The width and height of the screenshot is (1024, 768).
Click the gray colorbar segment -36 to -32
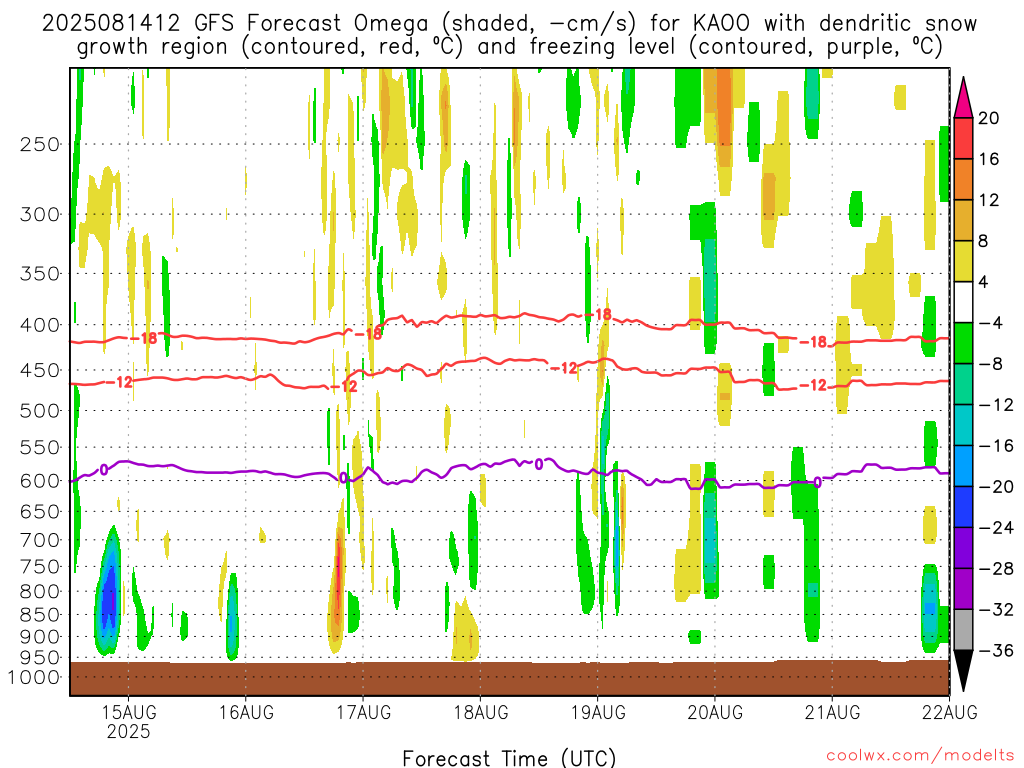pos(963,630)
